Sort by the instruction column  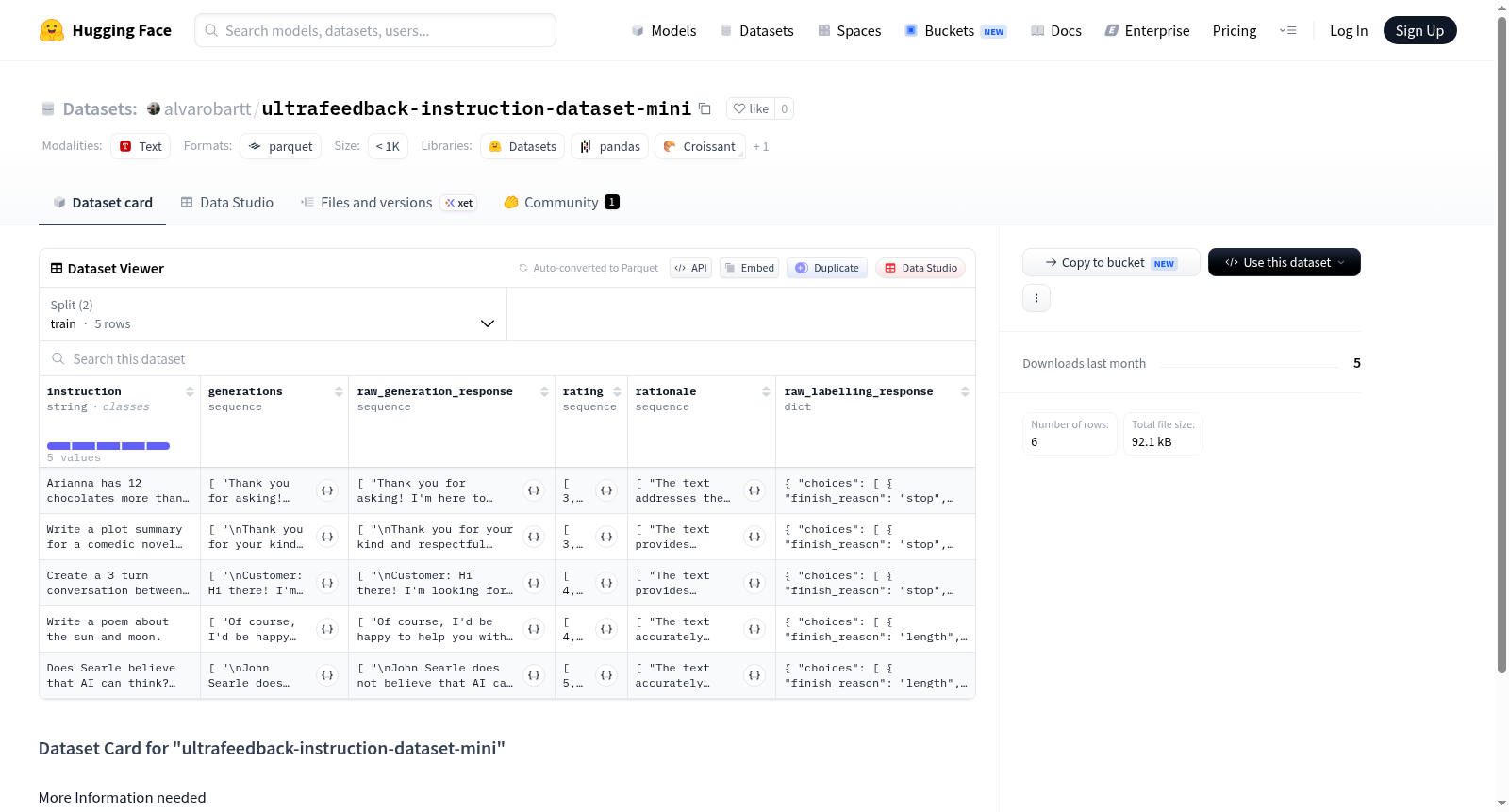point(190,391)
